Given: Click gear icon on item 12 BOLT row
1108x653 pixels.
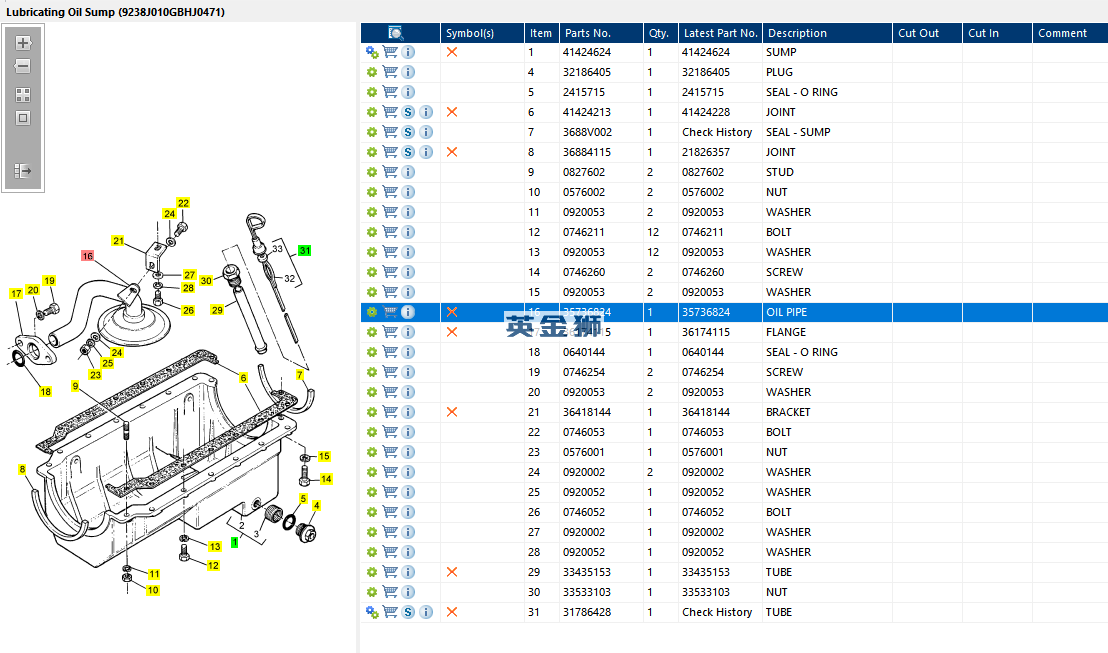Looking at the screenshot, I should point(372,232).
